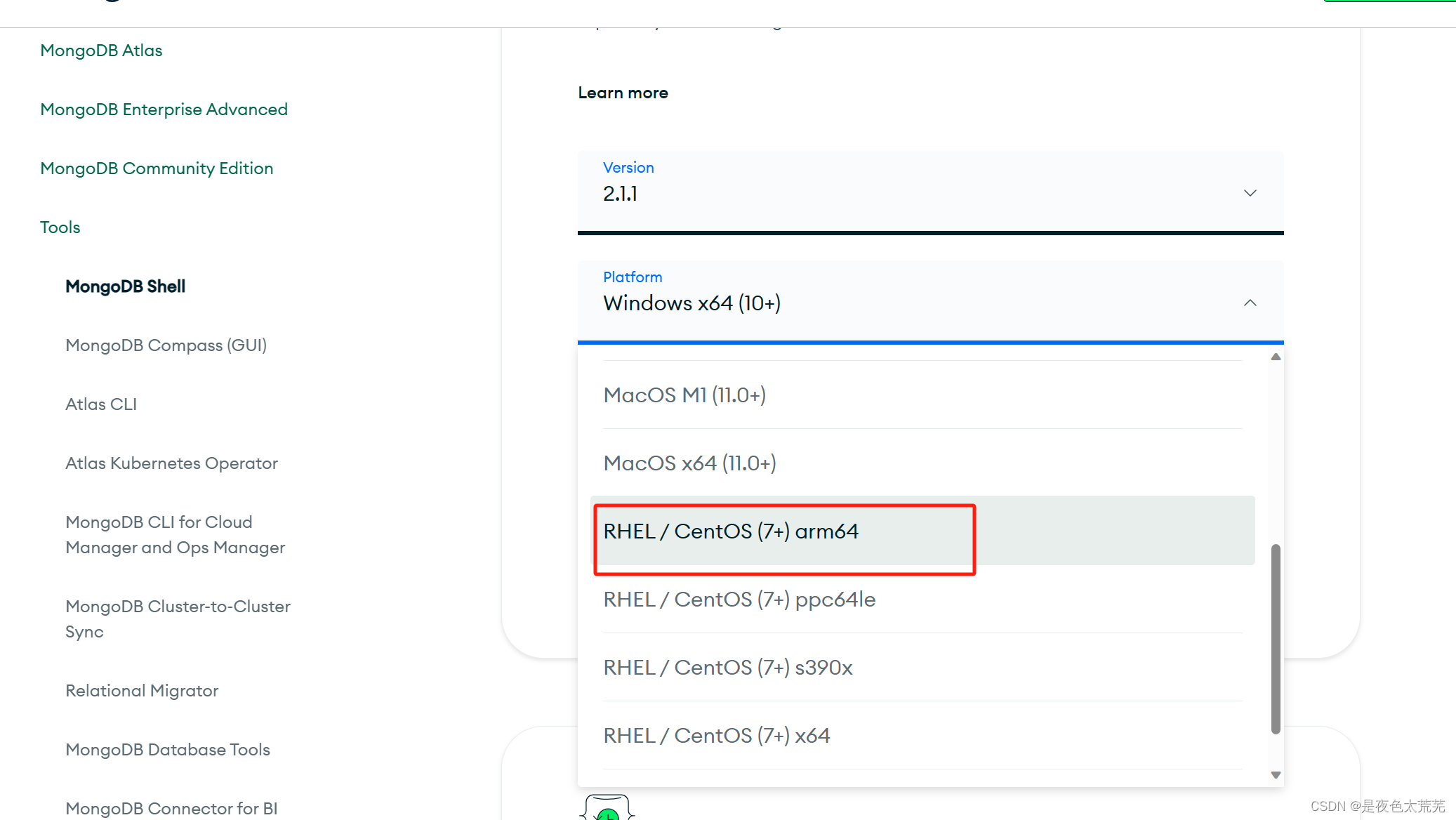Choose RHEL / CentOS (7+) s390x
Screen dimensions: 1456x820
tap(922, 668)
